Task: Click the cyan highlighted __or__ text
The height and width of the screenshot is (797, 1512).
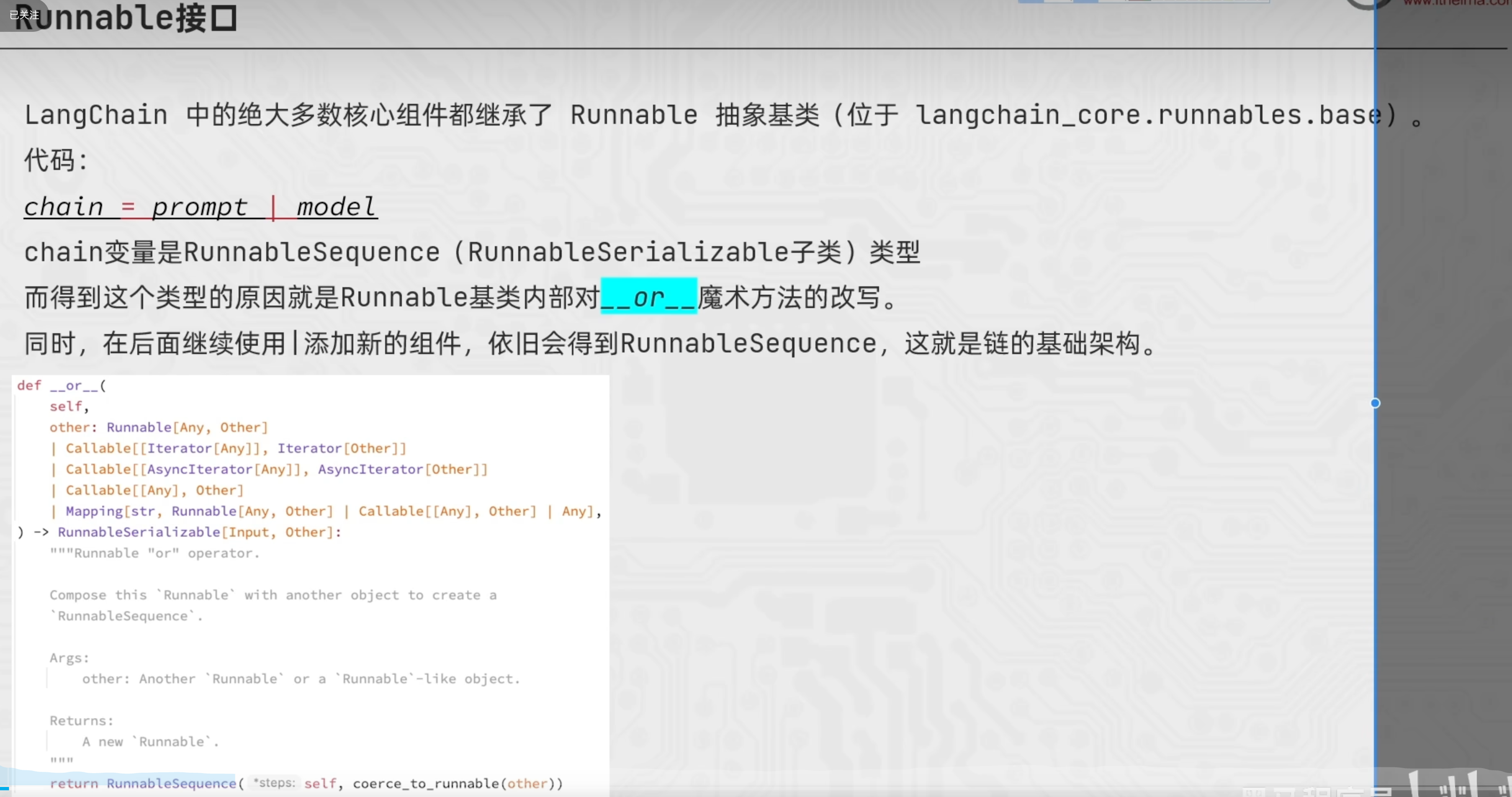Action: (648, 296)
